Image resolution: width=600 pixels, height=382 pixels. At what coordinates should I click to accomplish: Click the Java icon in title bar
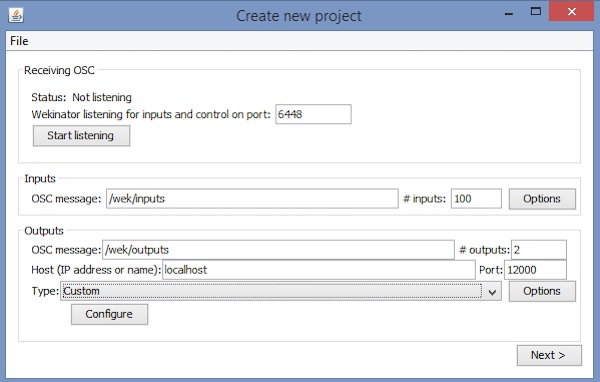16,16
